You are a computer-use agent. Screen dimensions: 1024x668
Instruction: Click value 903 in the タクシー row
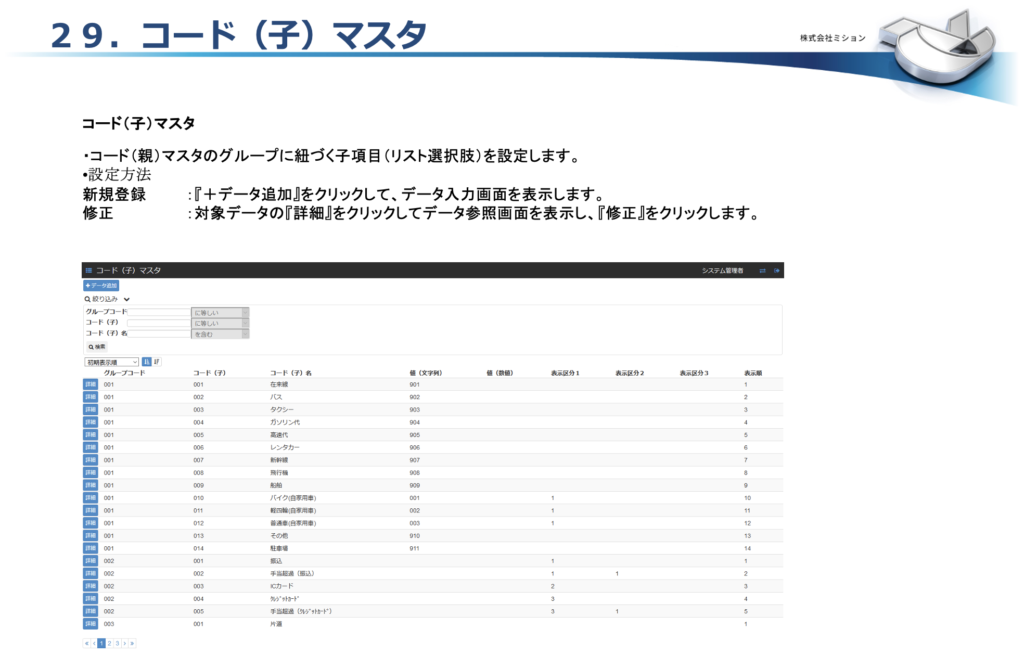(415, 409)
